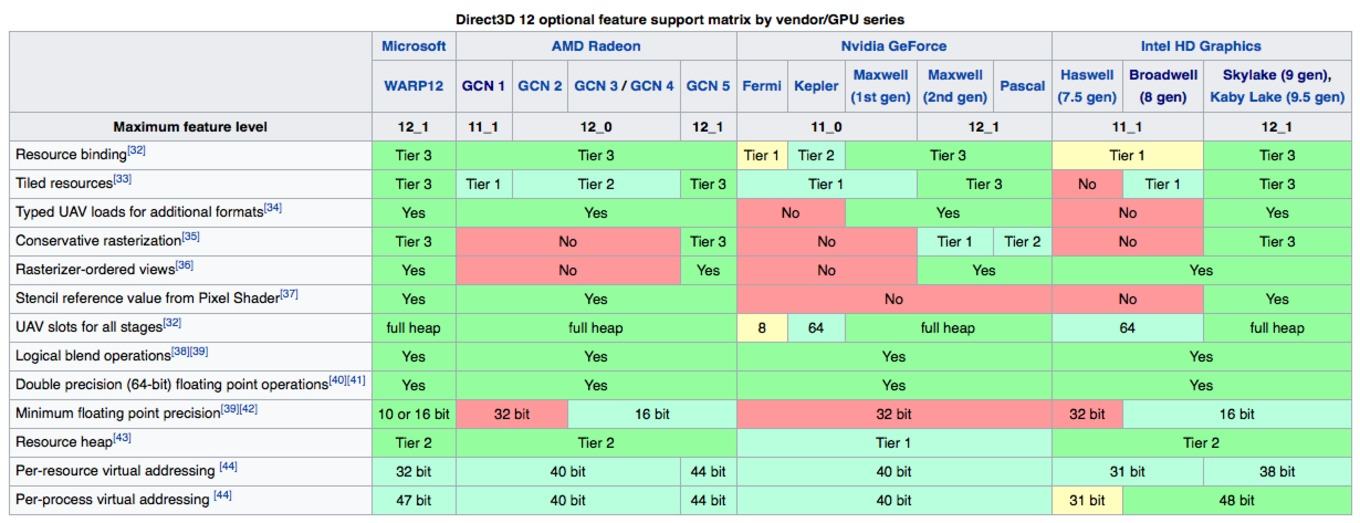Open reference [43] beside Resource heap
1360x523 pixels.
tap(122, 438)
